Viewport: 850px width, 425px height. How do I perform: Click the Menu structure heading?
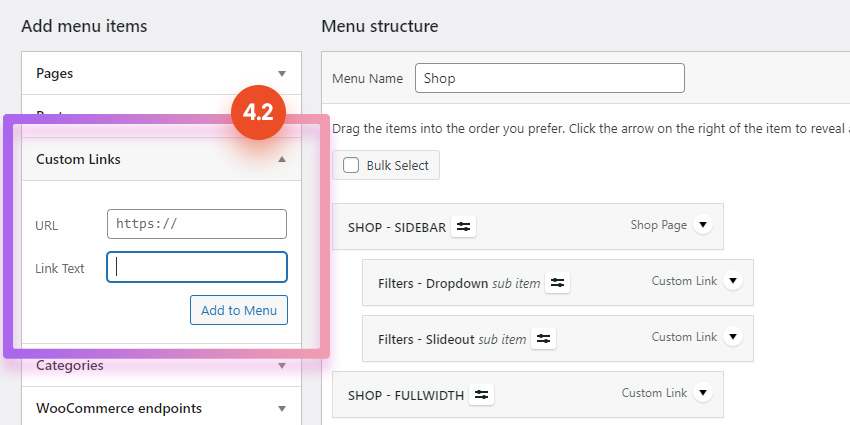[380, 26]
